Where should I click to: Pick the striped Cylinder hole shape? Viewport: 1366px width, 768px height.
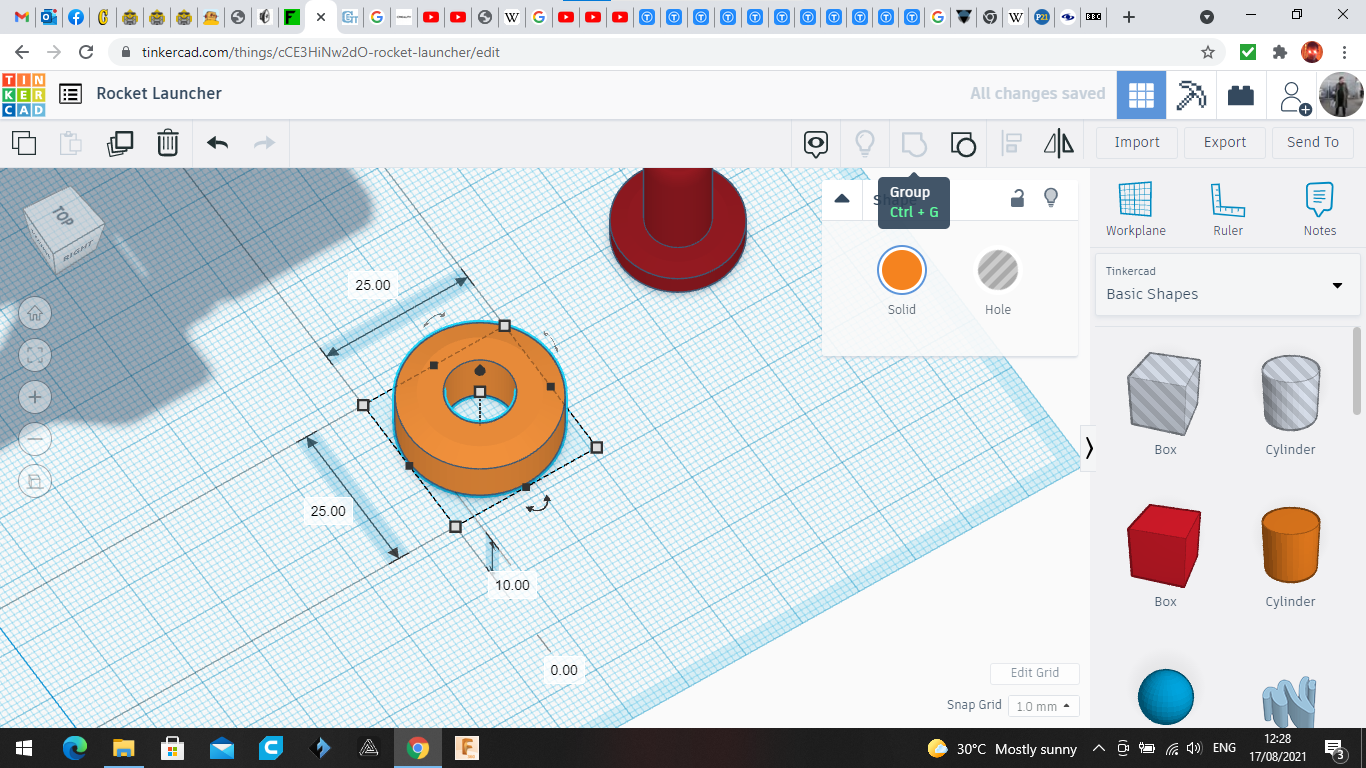[x=1290, y=394]
